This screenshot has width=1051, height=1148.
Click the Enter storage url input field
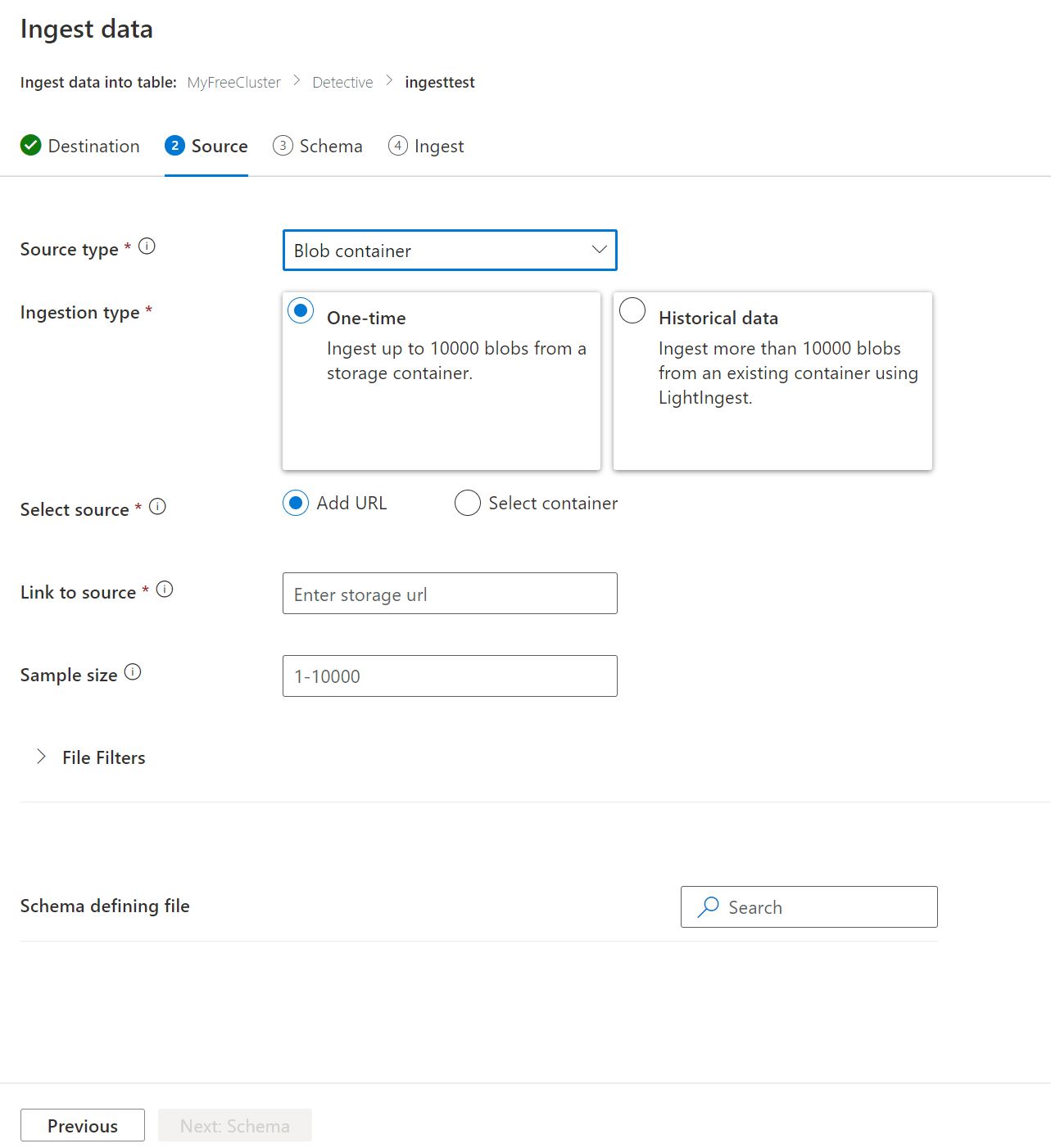[x=450, y=593]
